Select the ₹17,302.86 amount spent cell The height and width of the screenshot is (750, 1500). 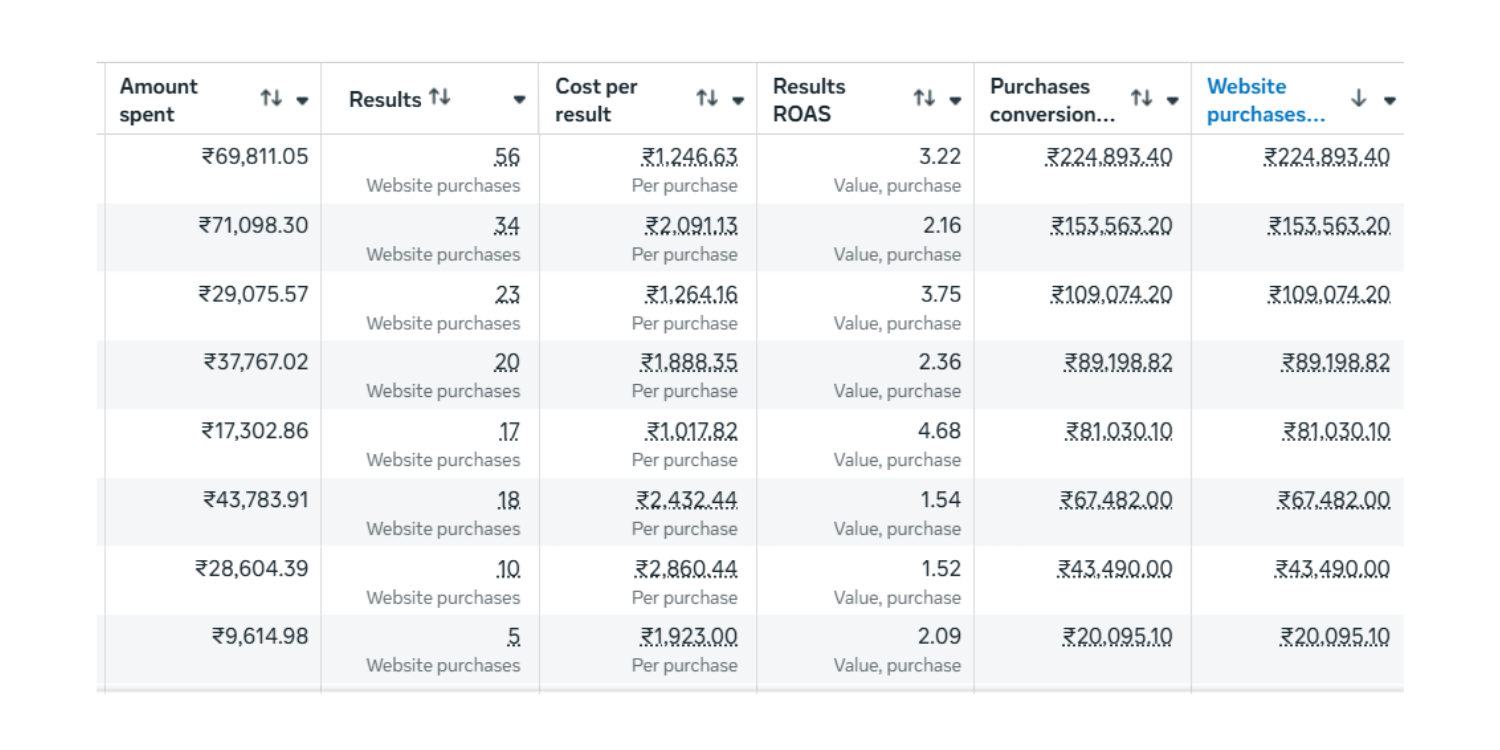click(254, 431)
